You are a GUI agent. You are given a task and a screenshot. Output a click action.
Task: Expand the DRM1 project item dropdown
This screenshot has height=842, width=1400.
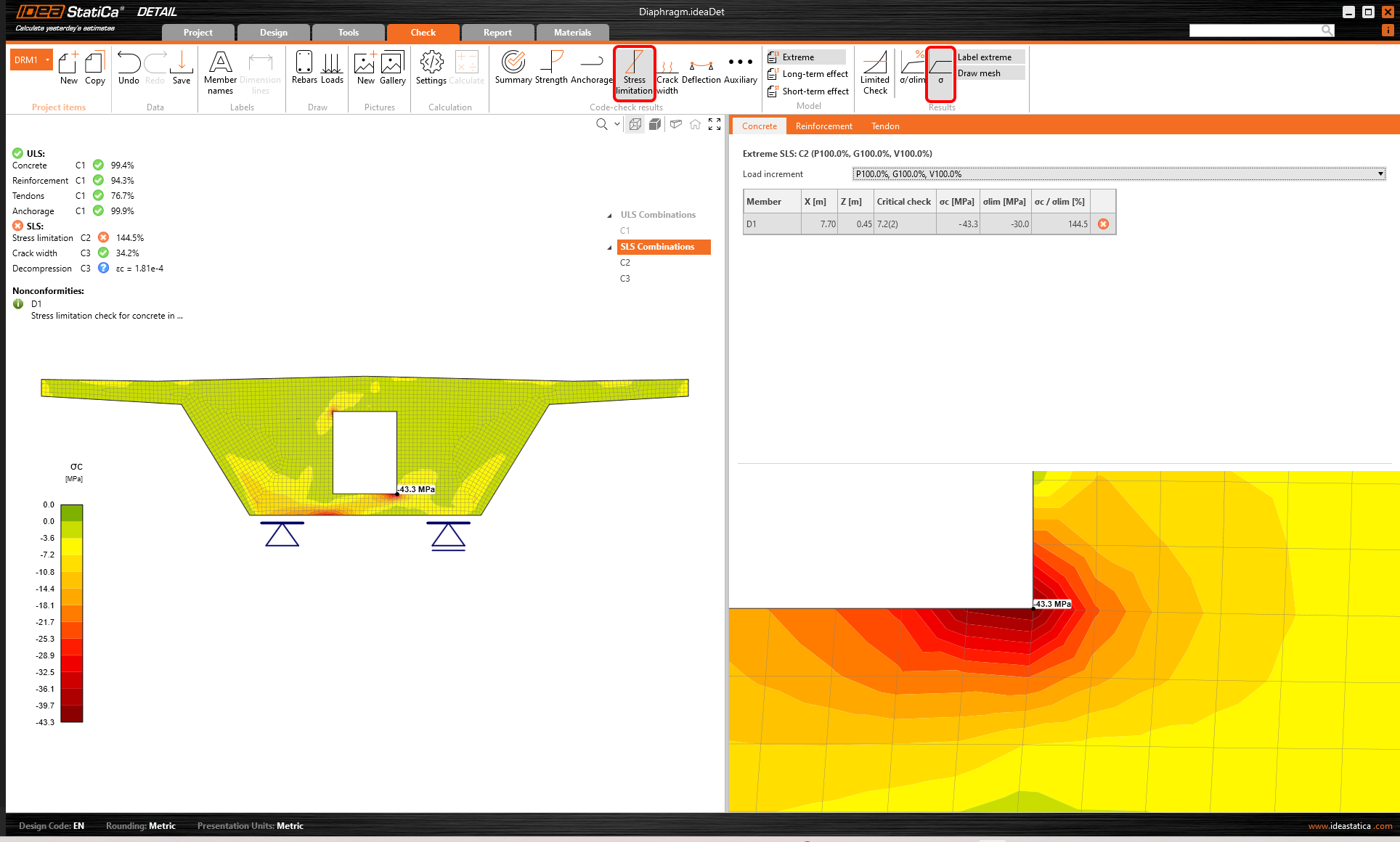[48, 60]
